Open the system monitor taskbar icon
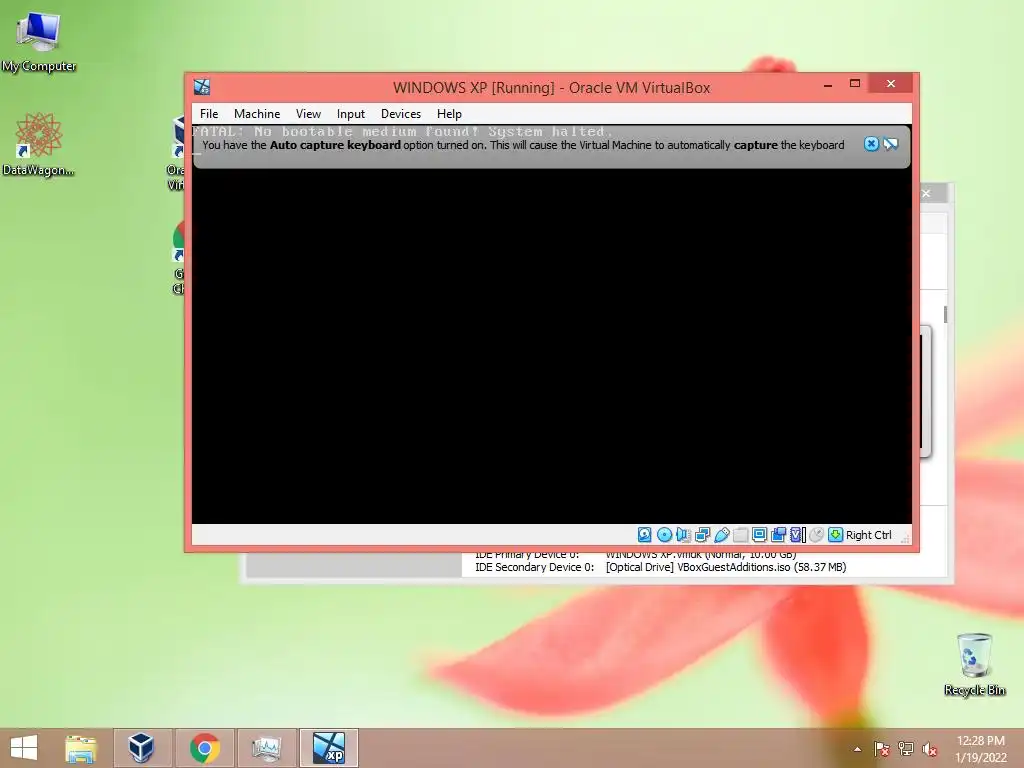The width and height of the screenshot is (1024, 768). pos(266,748)
